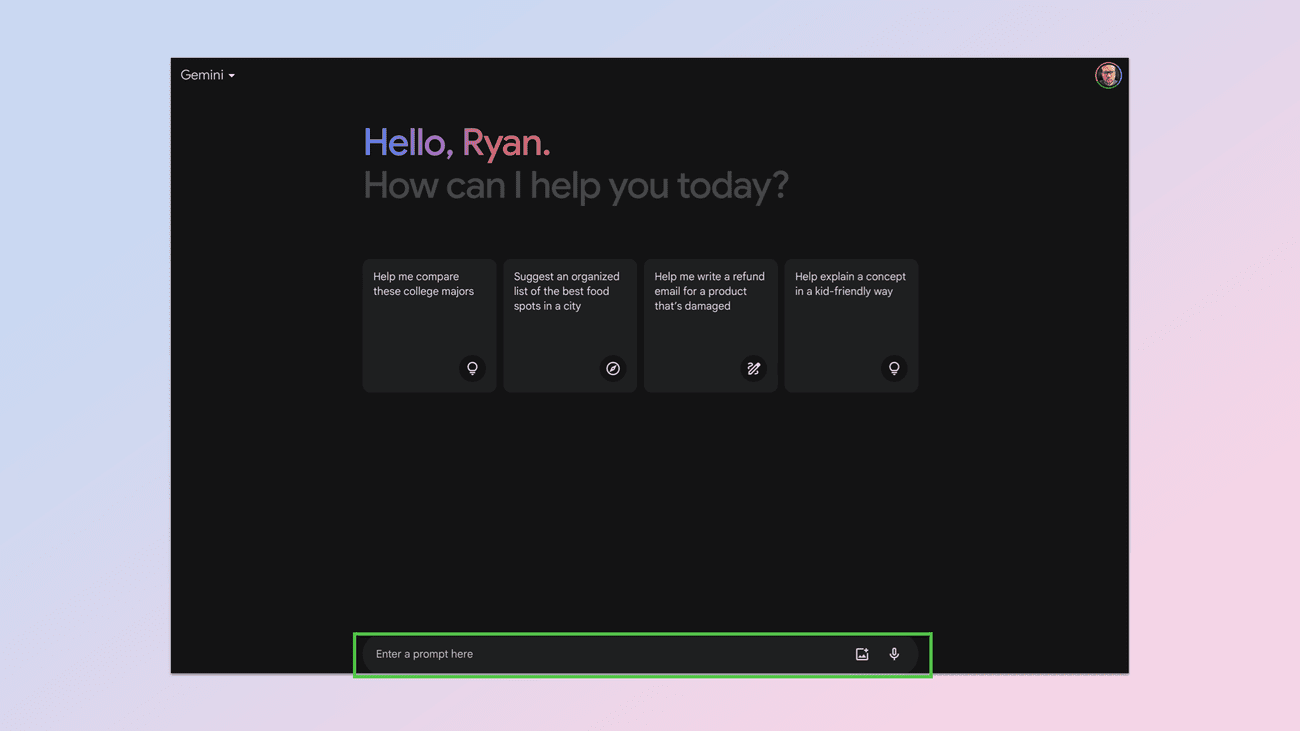Choose the best food spots suggestion text
The image size is (1300, 731).
tap(566, 291)
